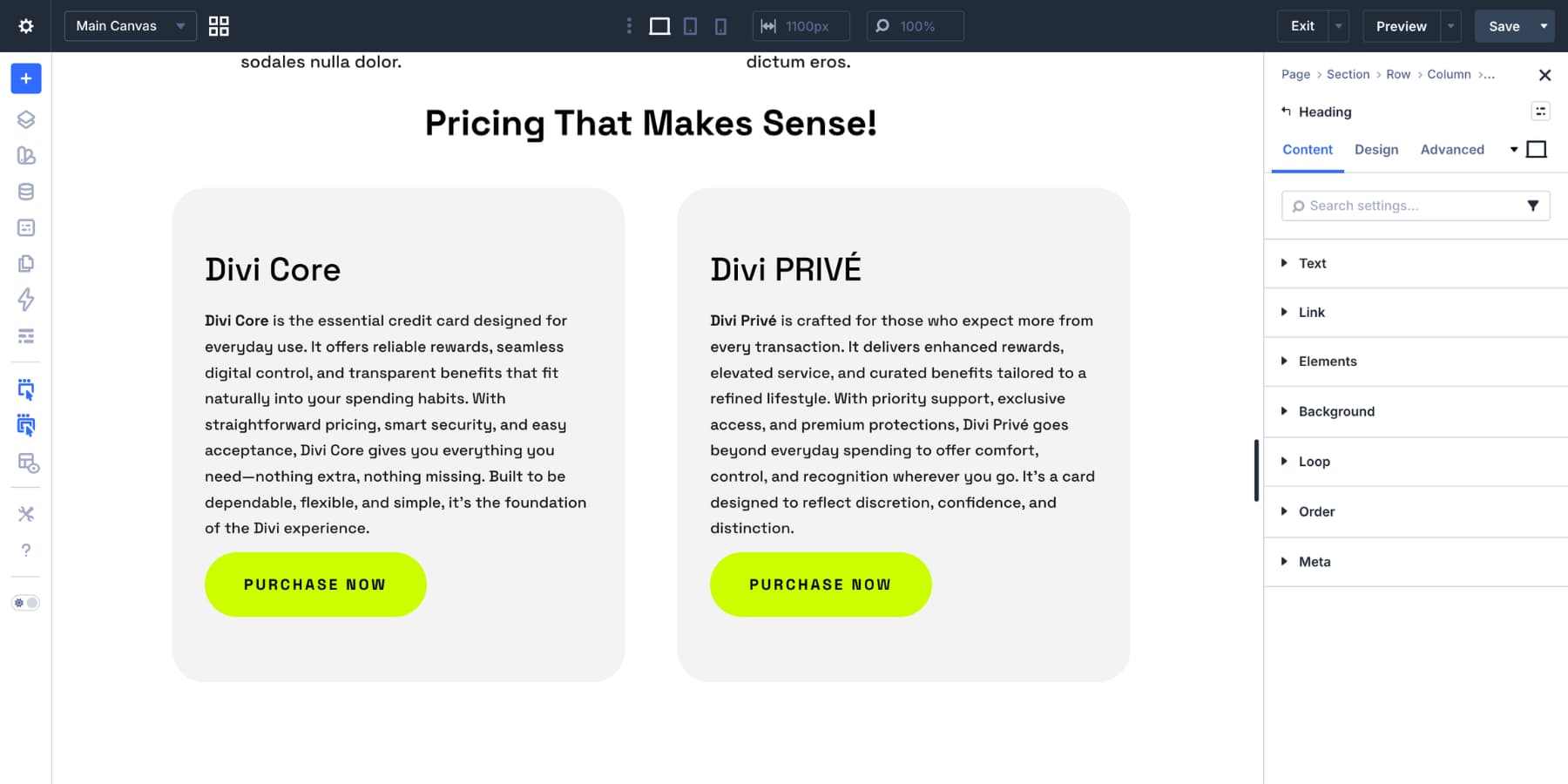Expand the Loop settings group
1568x784 pixels.
(x=1315, y=462)
